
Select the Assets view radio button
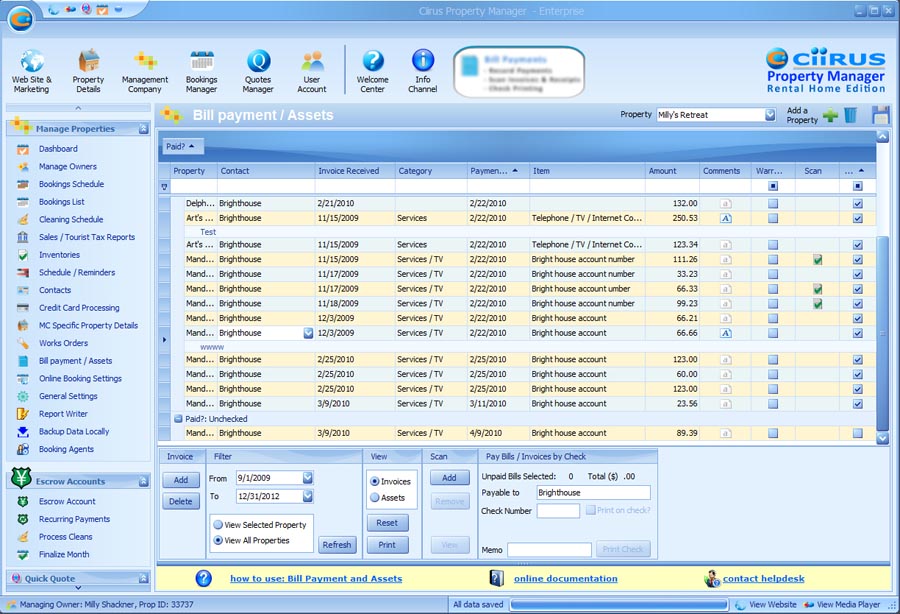pyautogui.click(x=375, y=498)
